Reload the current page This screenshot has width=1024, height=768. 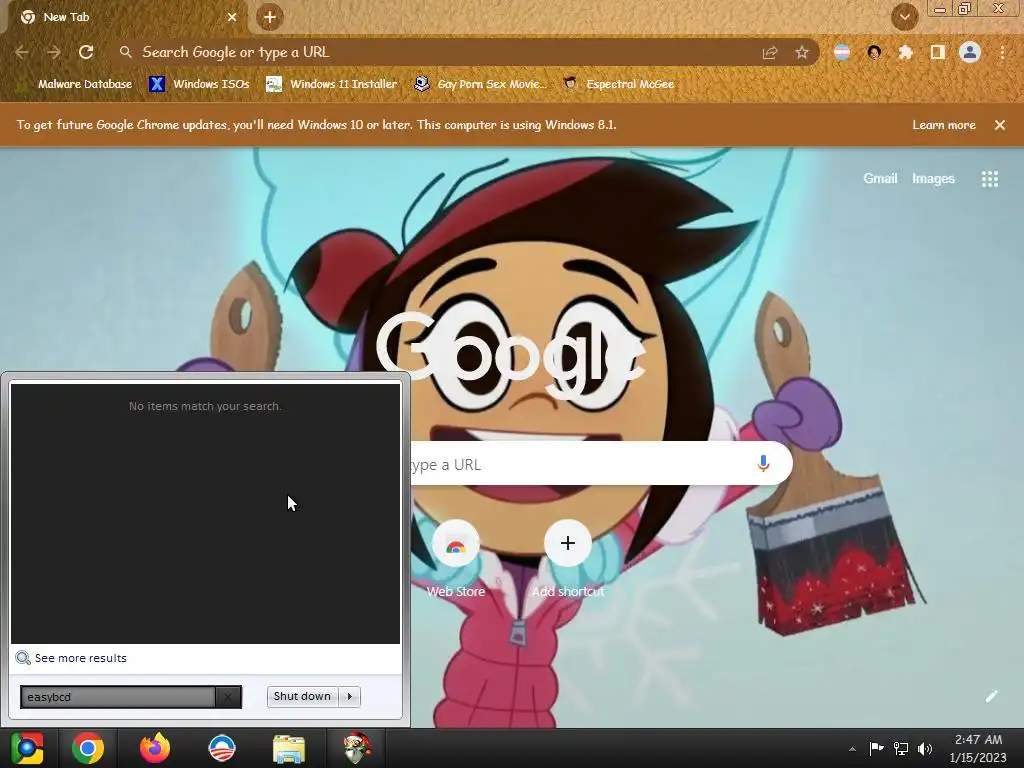click(86, 52)
